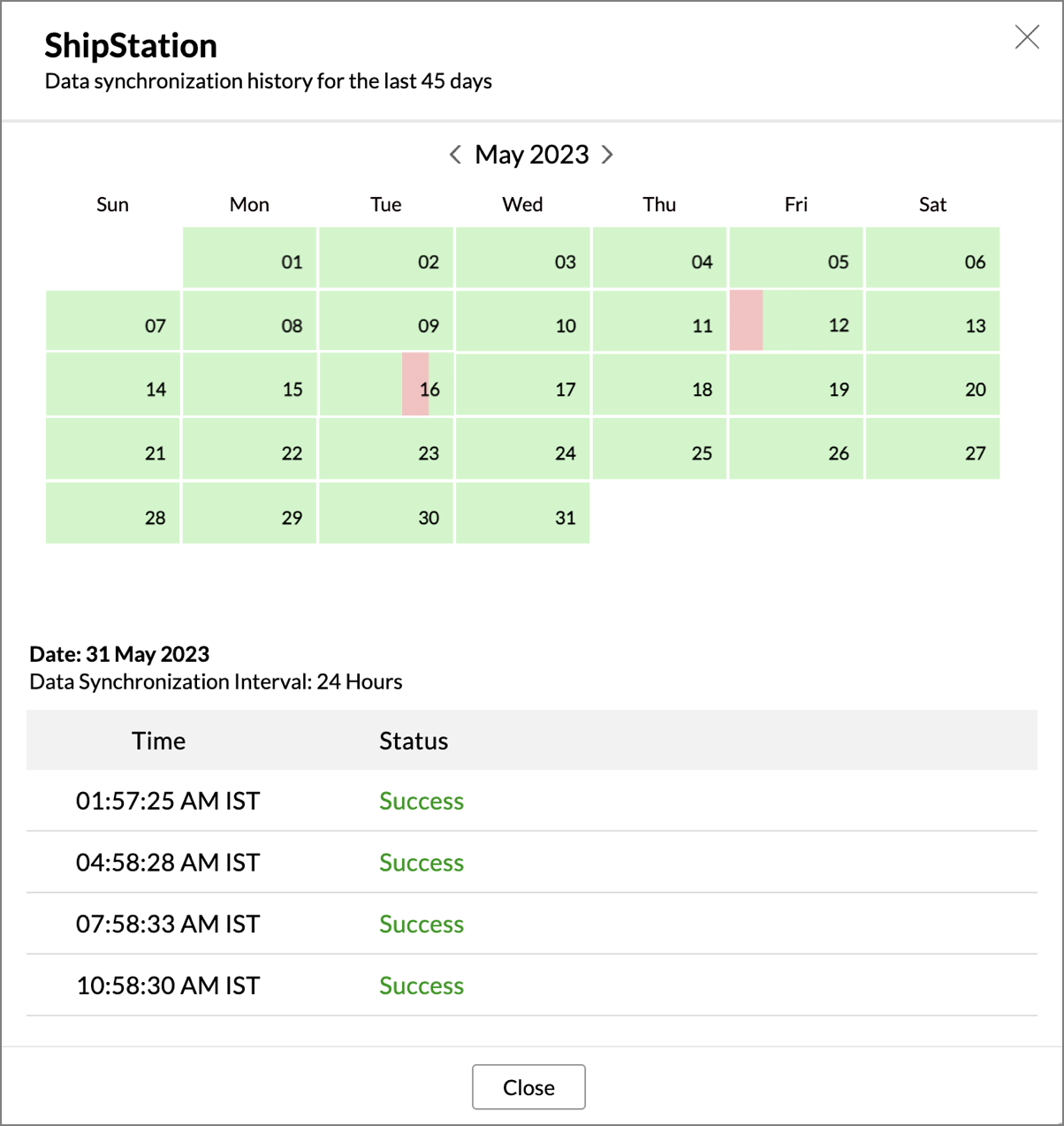Select May 16 with red failure bar
Screen dimensions: 1064x1126
pyautogui.click(x=386, y=384)
